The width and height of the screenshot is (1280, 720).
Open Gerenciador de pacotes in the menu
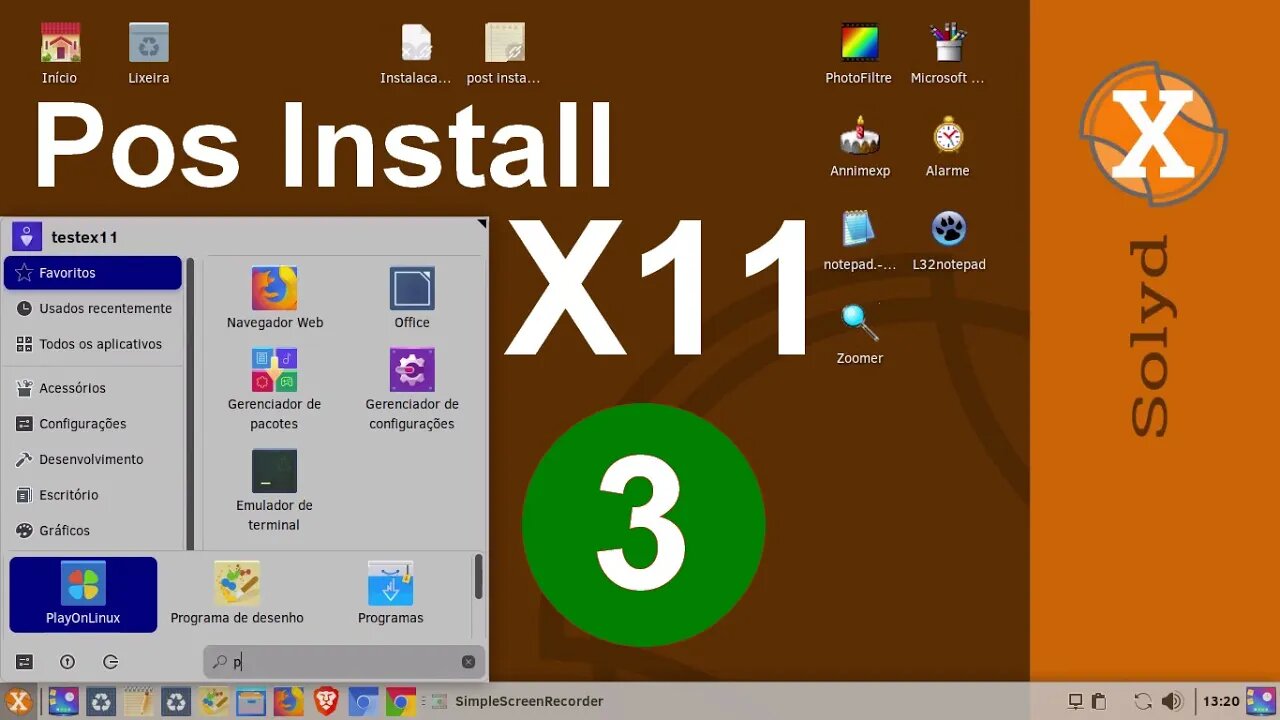pyautogui.click(x=274, y=389)
